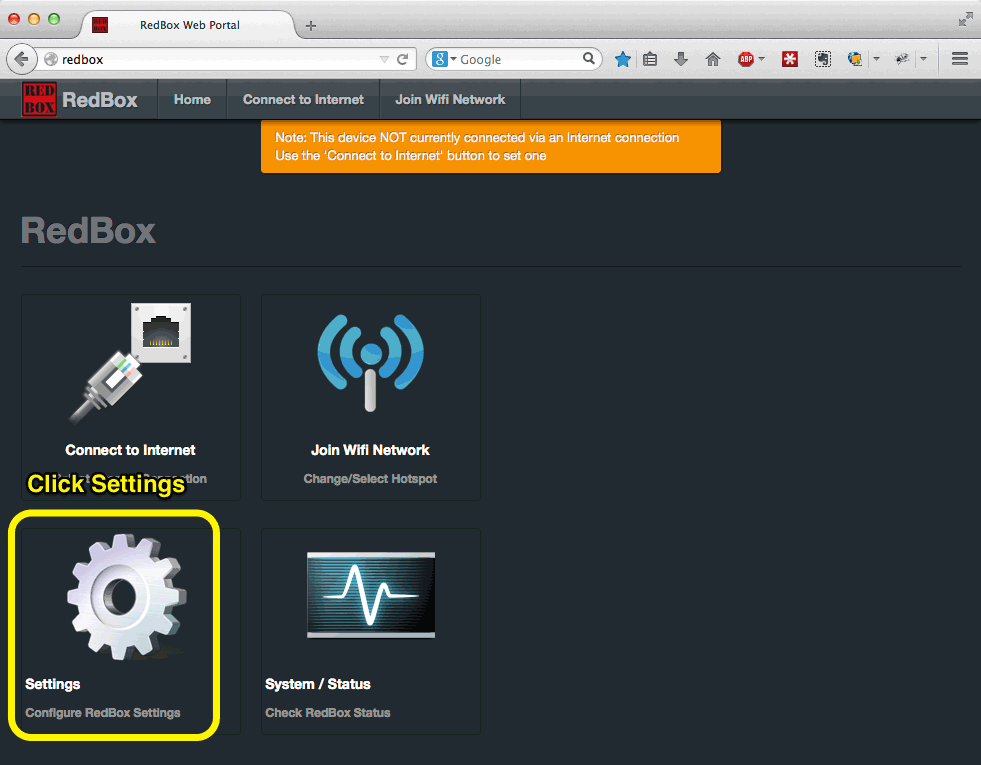This screenshot has height=765, width=981.
Task: Go to the browser home page icon
Action: click(x=713, y=59)
